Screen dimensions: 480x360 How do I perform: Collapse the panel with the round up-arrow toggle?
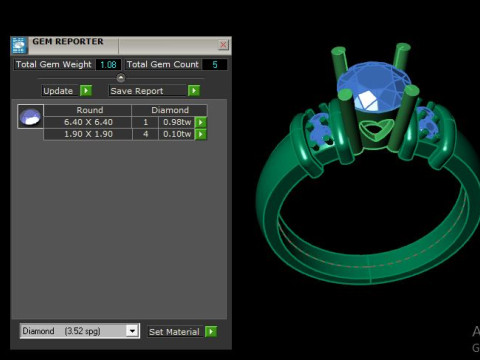tap(121, 78)
